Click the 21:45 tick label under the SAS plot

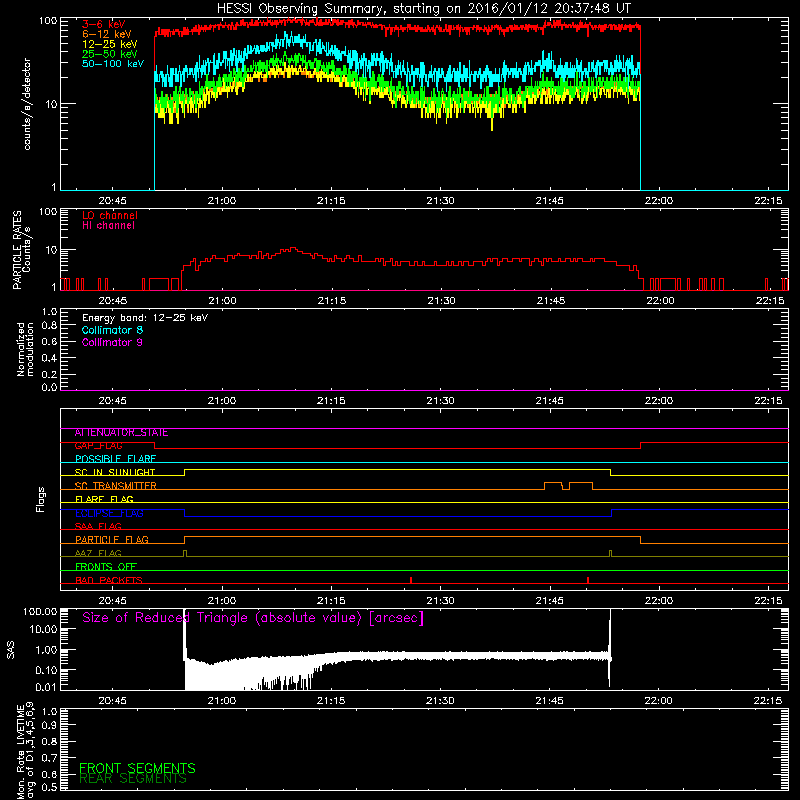549,701
